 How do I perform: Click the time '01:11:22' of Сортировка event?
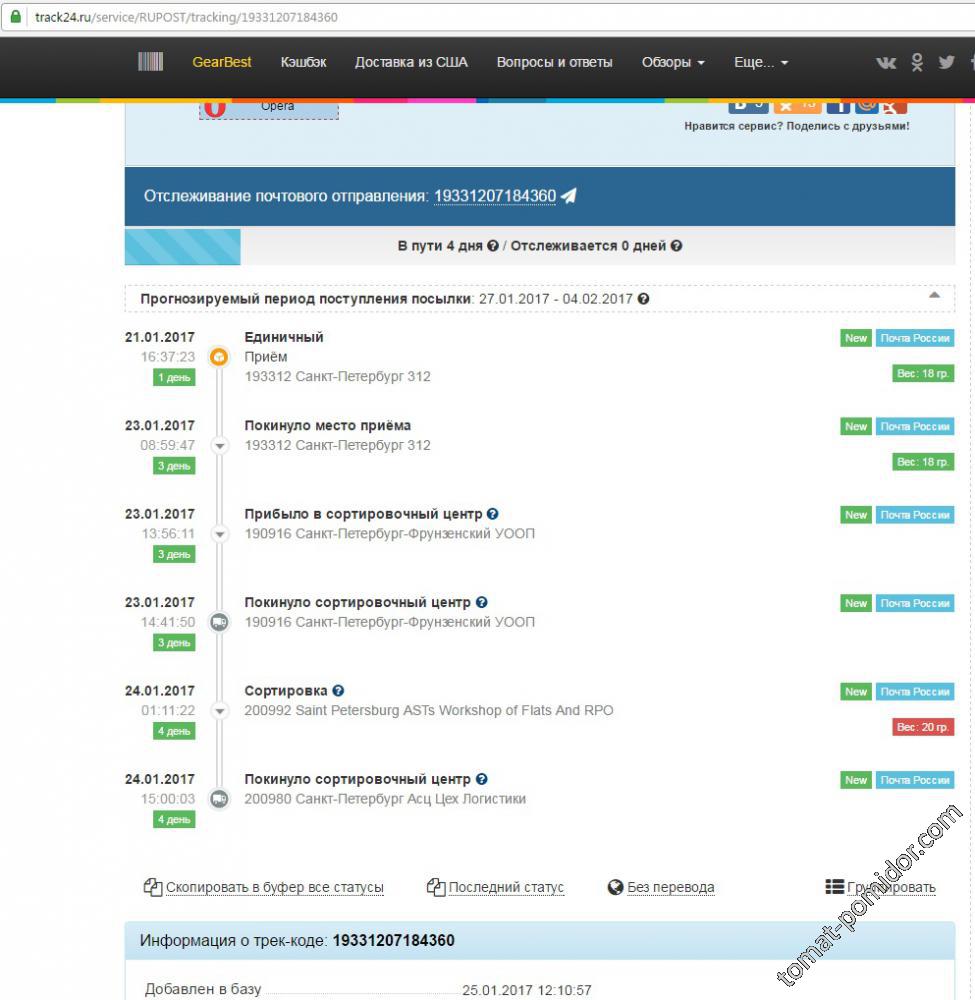[168, 710]
